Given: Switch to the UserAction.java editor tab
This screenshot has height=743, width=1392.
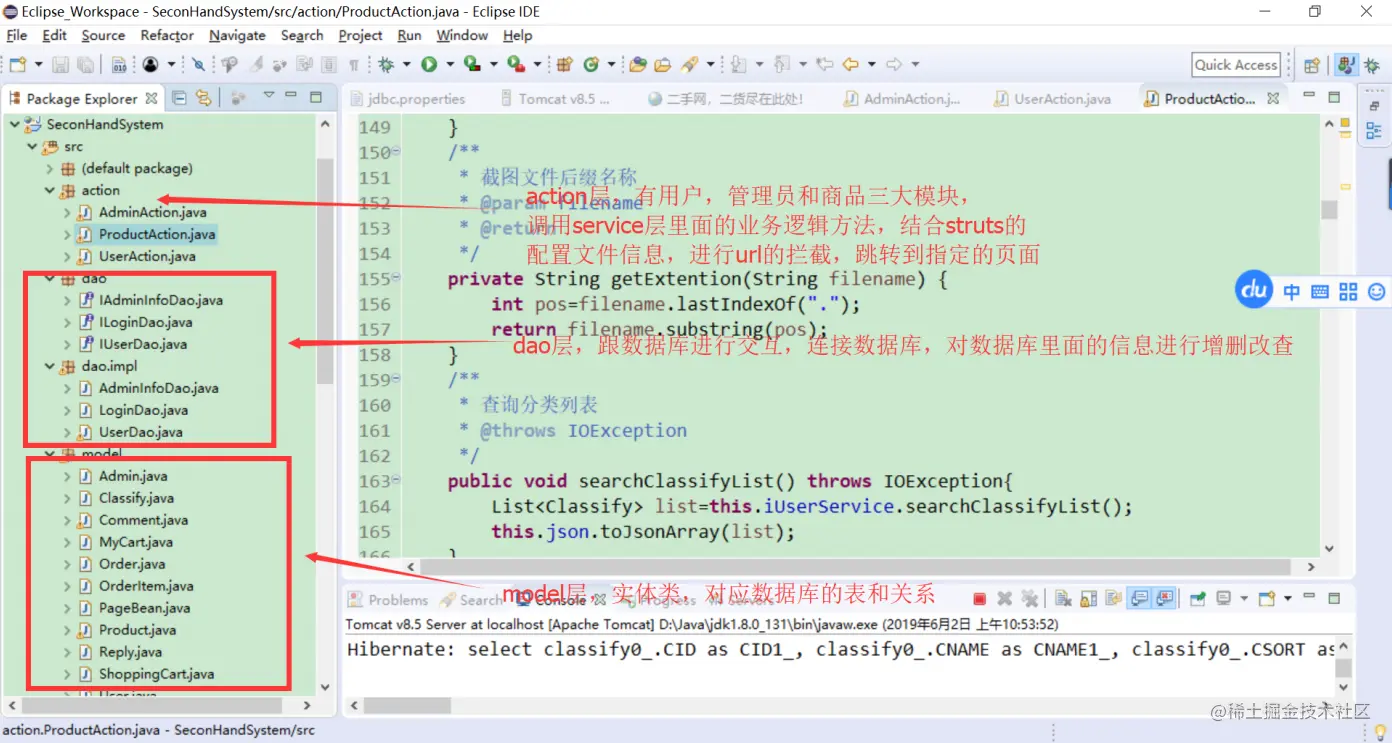Looking at the screenshot, I should (x=1053, y=99).
